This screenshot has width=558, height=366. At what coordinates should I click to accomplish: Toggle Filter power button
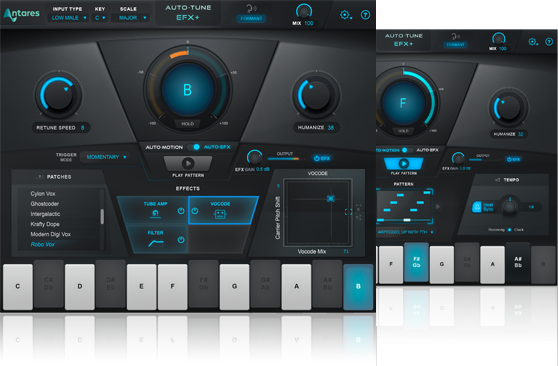[181, 240]
